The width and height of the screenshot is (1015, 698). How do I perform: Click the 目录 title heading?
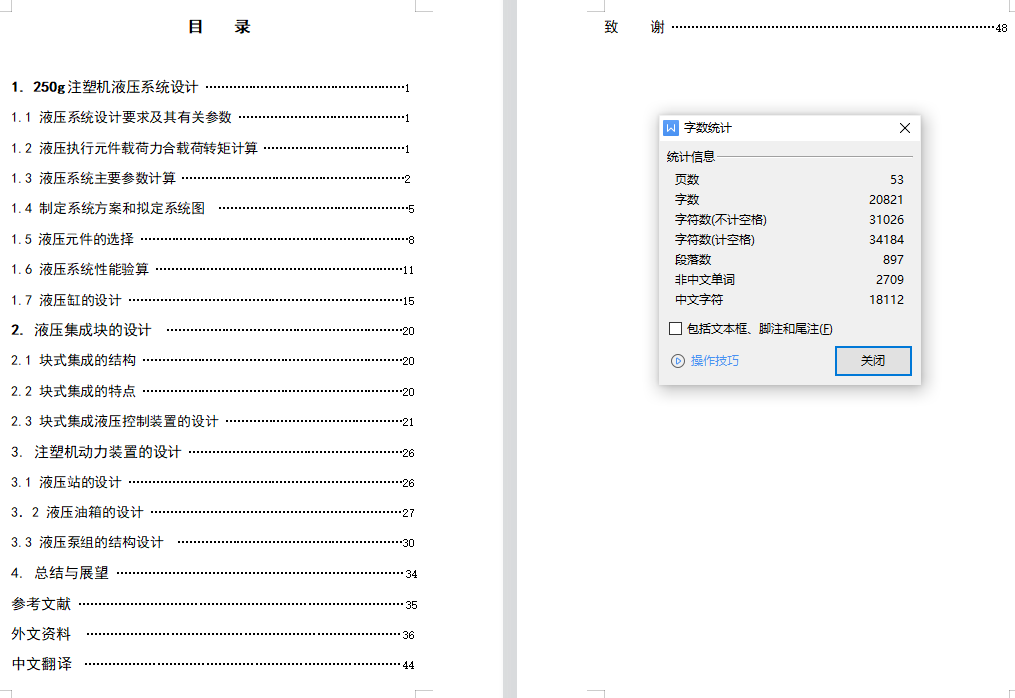coord(219,27)
